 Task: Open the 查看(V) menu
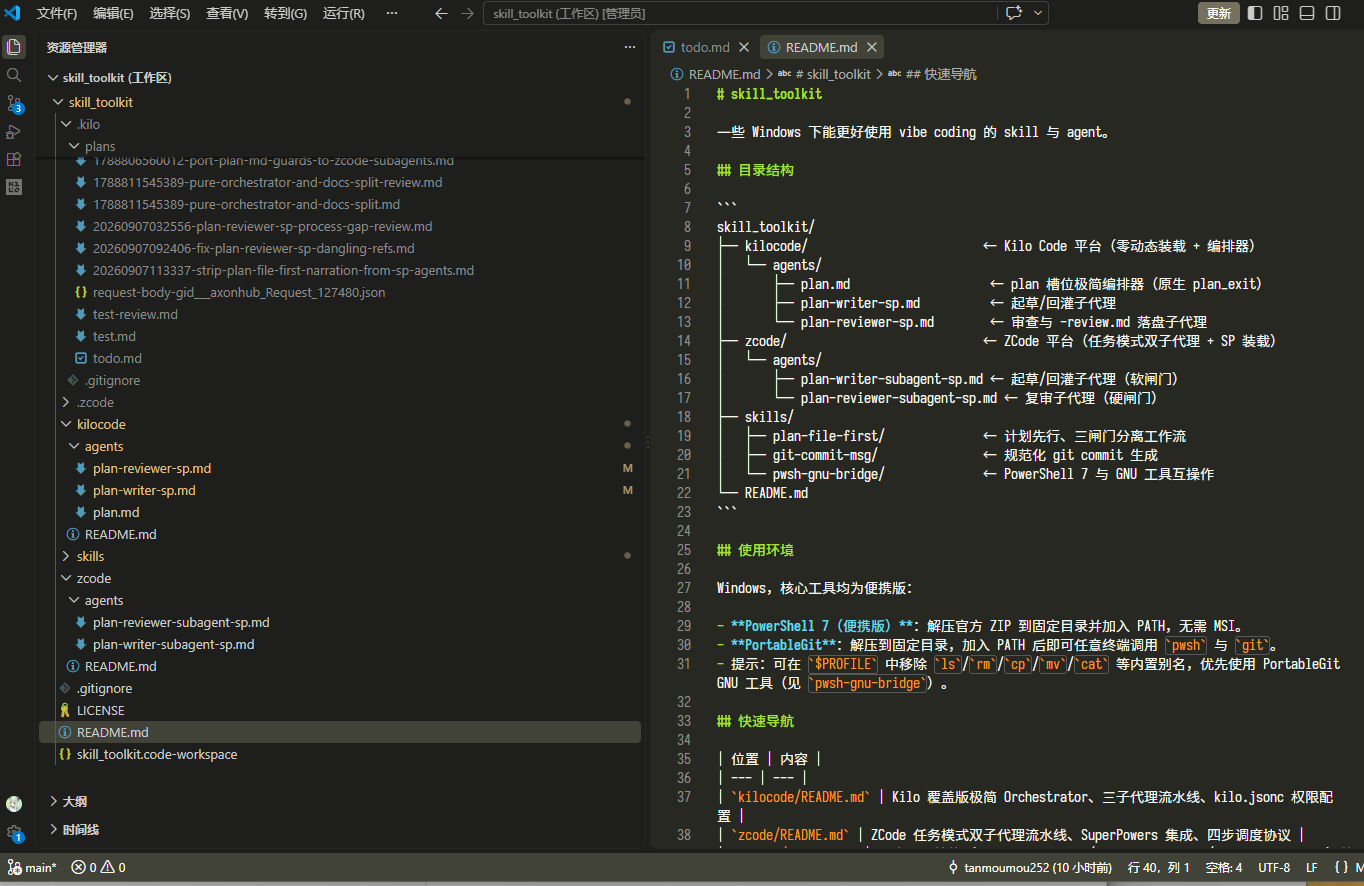point(227,13)
